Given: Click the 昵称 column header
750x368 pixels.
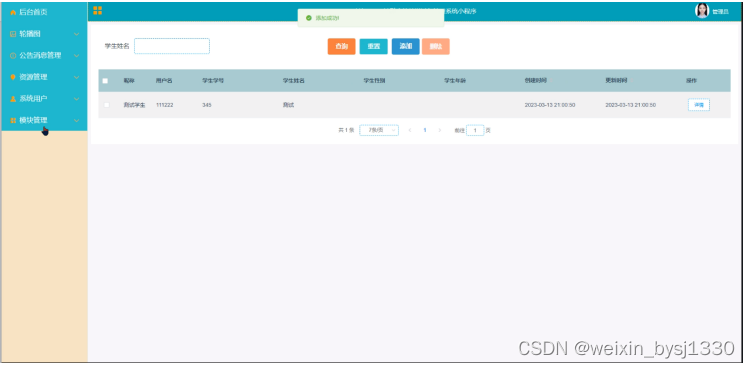Looking at the screenshot, I should click(x=129, y=81).
